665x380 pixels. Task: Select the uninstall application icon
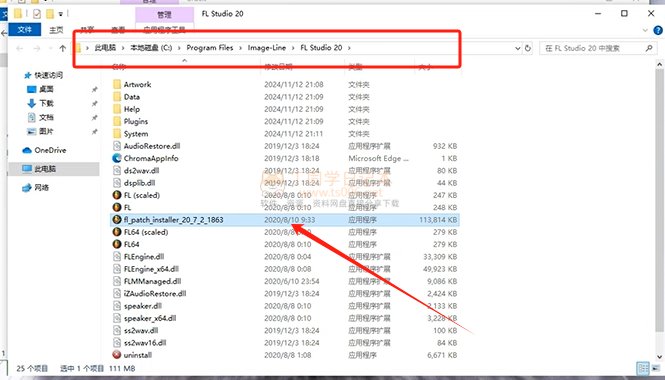point(117,355)
